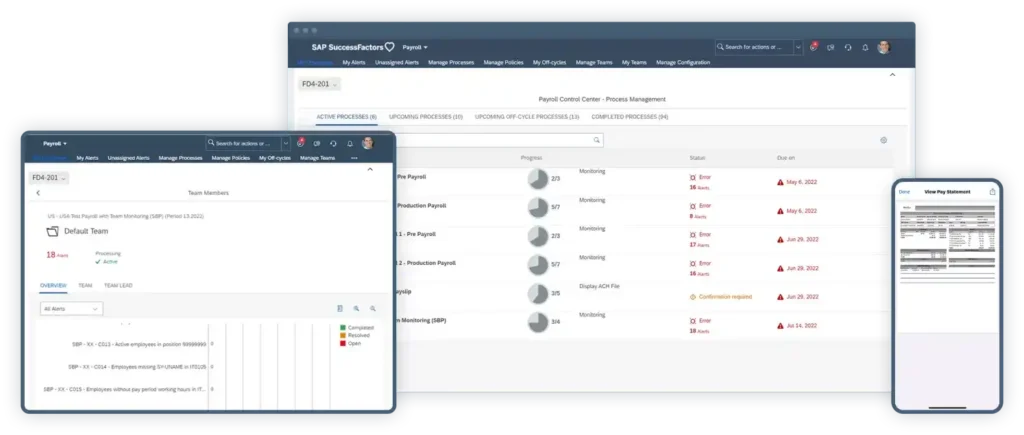Tap the share icon on phone pay statement
Image resolution: width=1024 pixels, height=435 pixels.
993,191
